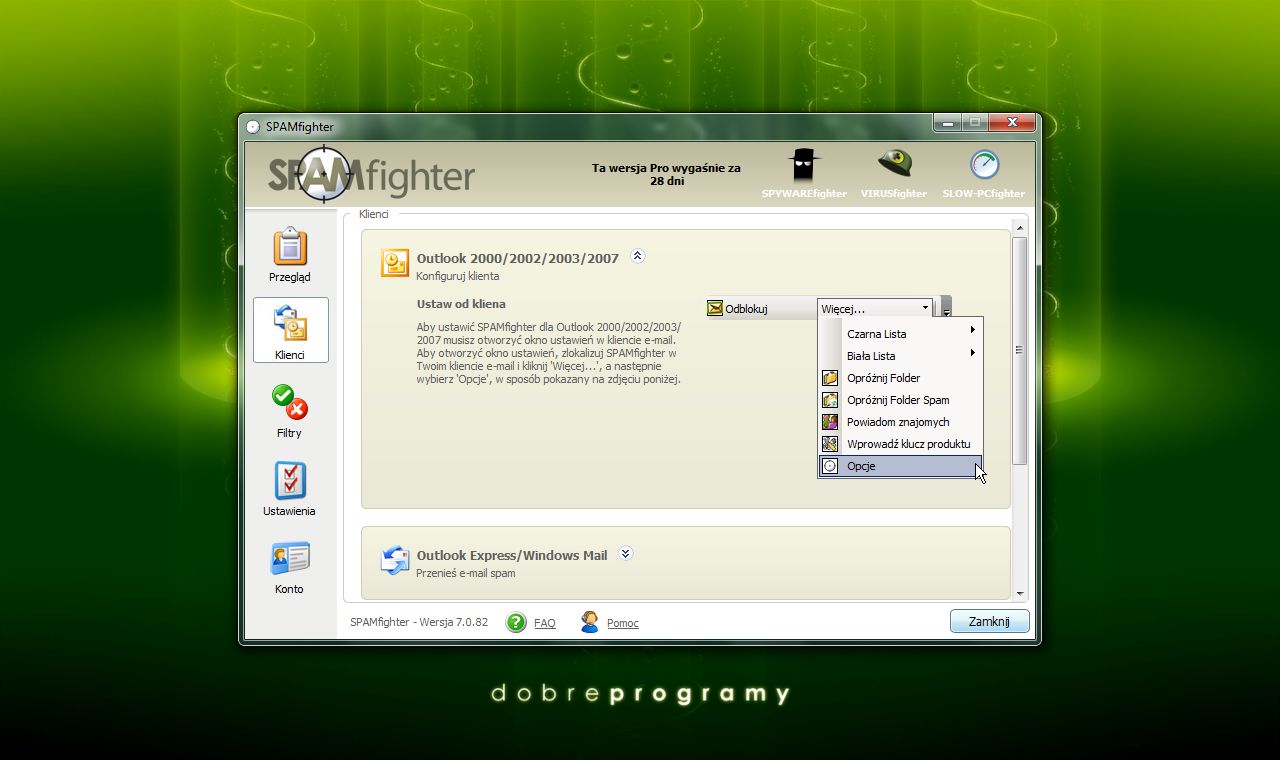Open the Konto account section
This screenshot has height=760, width=1280.
pyautogui.click(x=290, y=565)
